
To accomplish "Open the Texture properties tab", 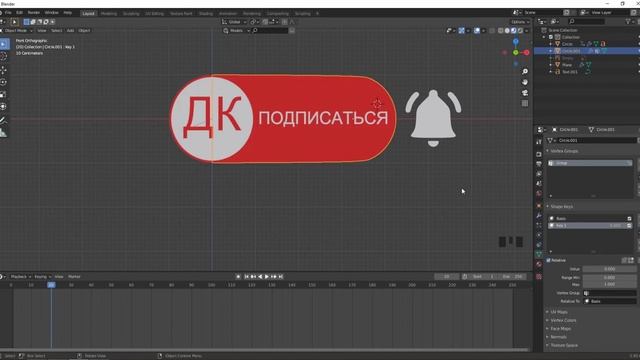I will (539, 277).
